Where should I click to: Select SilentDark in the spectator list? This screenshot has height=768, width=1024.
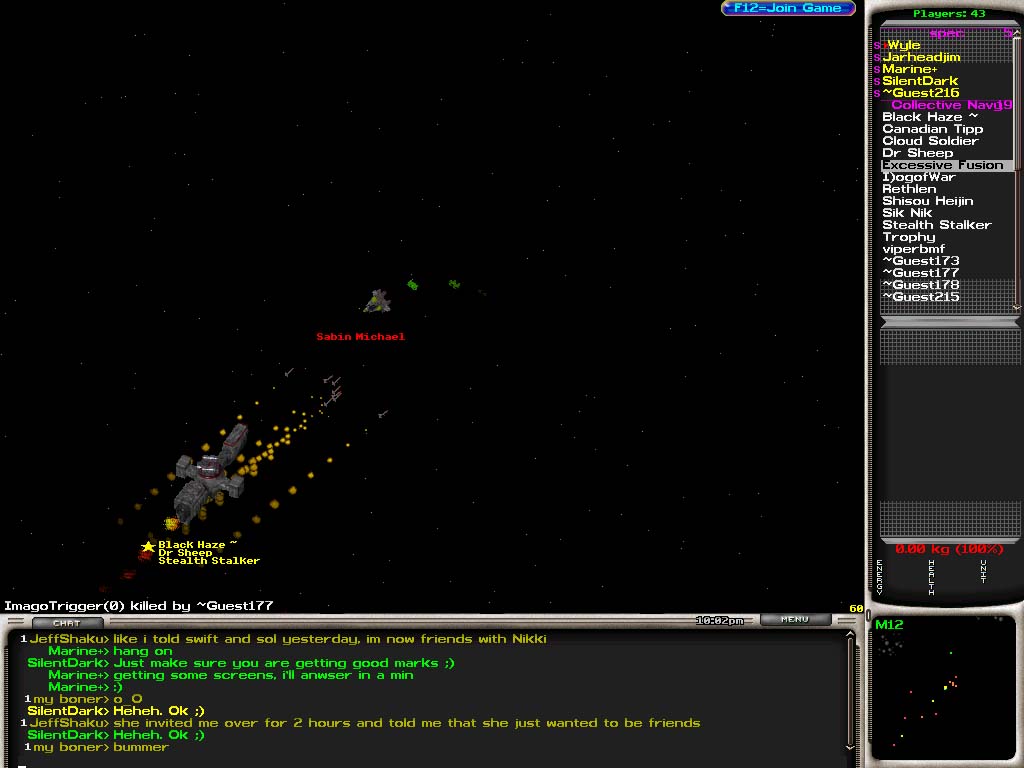point(919,81)
